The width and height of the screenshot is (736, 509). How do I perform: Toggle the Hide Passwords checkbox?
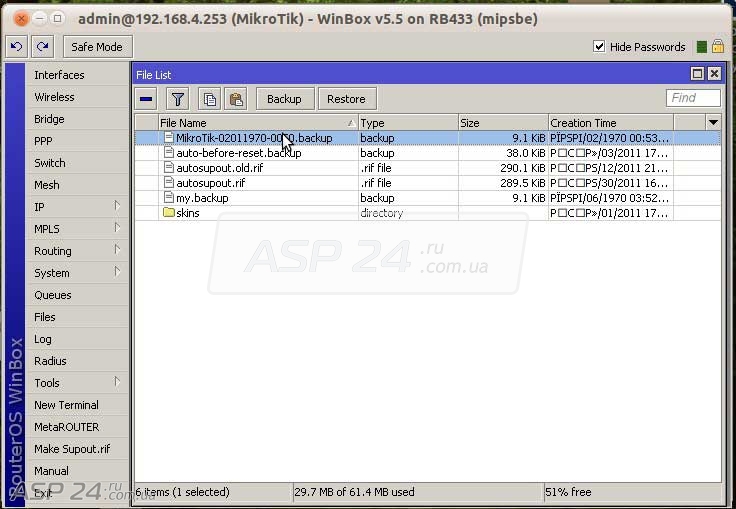(599, 46)
